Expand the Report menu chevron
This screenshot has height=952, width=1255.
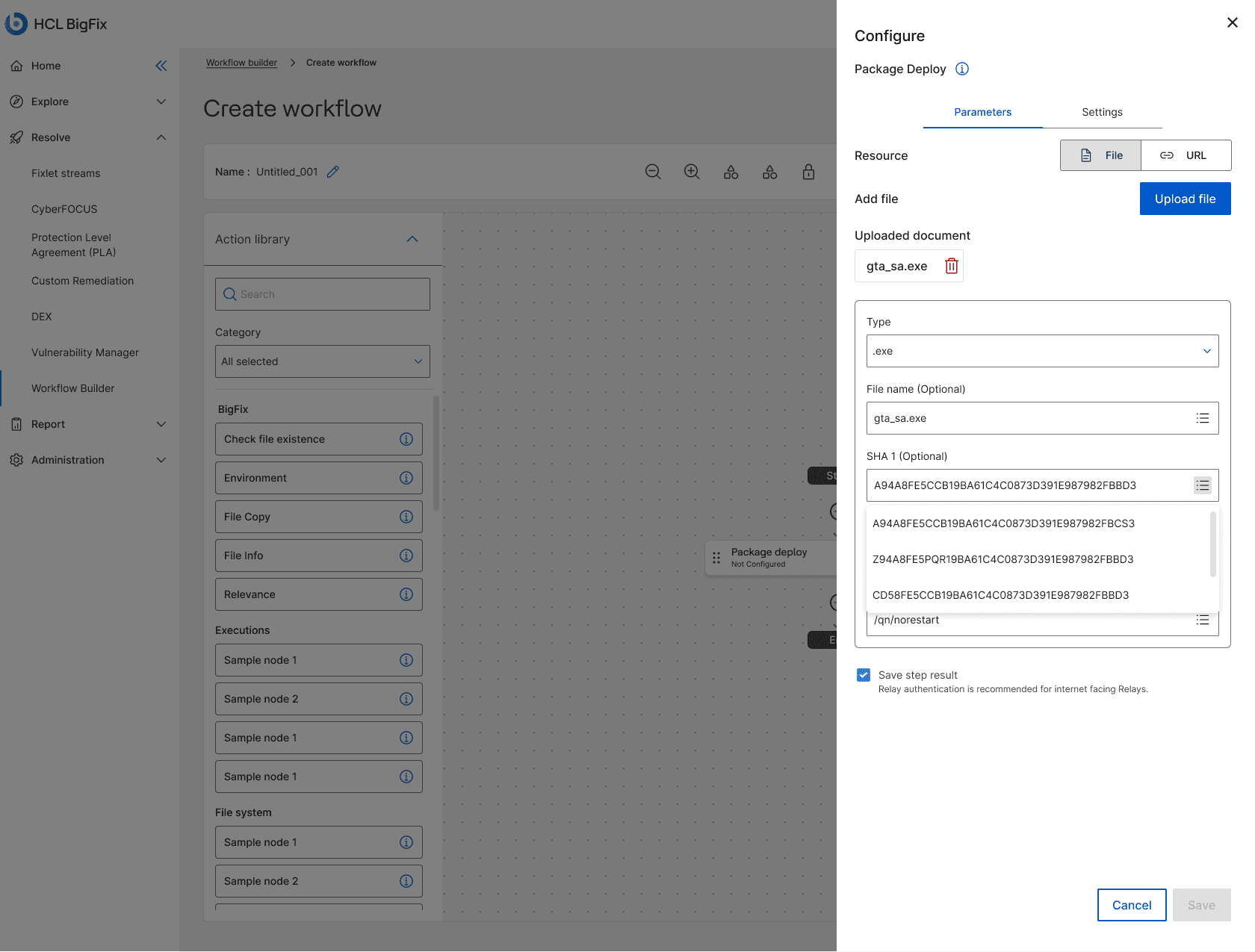click(x=161, y=424)
